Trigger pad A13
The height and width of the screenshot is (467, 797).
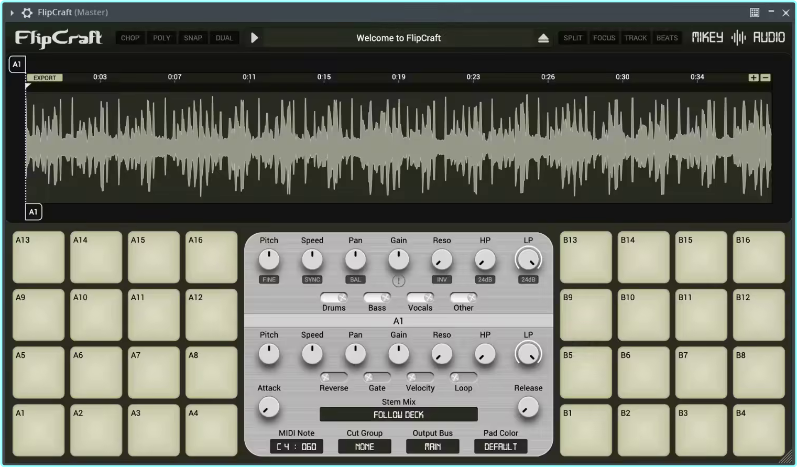tap(39, 257)
